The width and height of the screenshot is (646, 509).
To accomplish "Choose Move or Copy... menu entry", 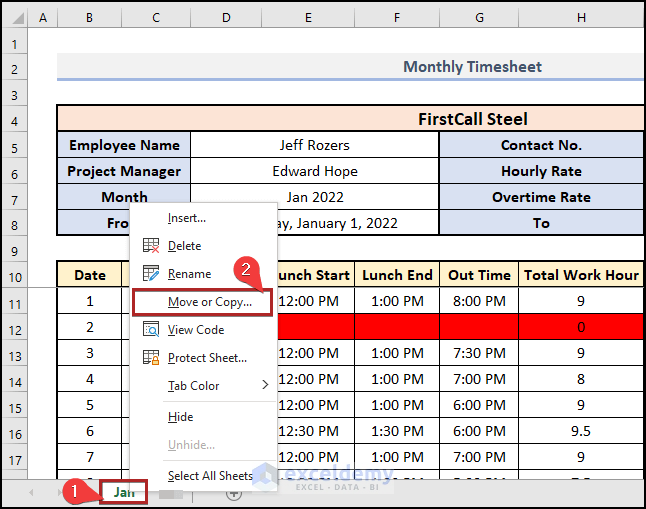I will [202, 302].
